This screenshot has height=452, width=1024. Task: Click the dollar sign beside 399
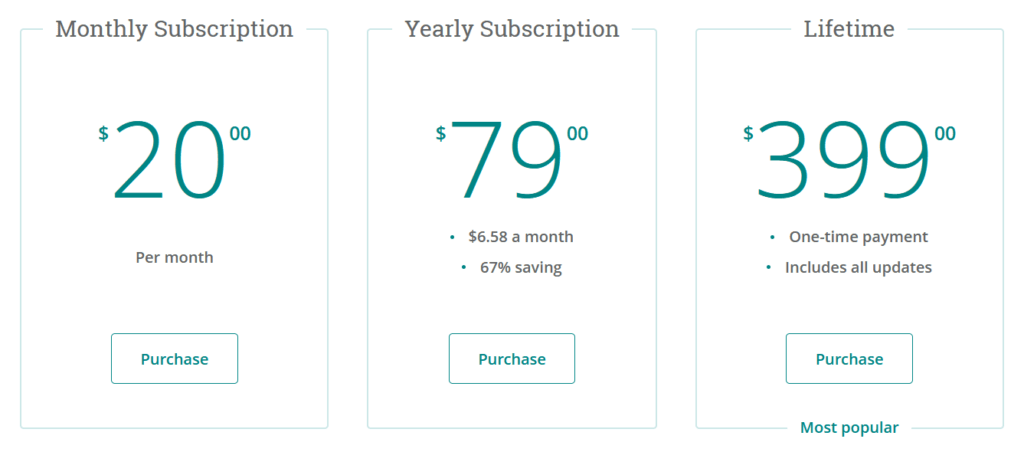coord(748,134)
